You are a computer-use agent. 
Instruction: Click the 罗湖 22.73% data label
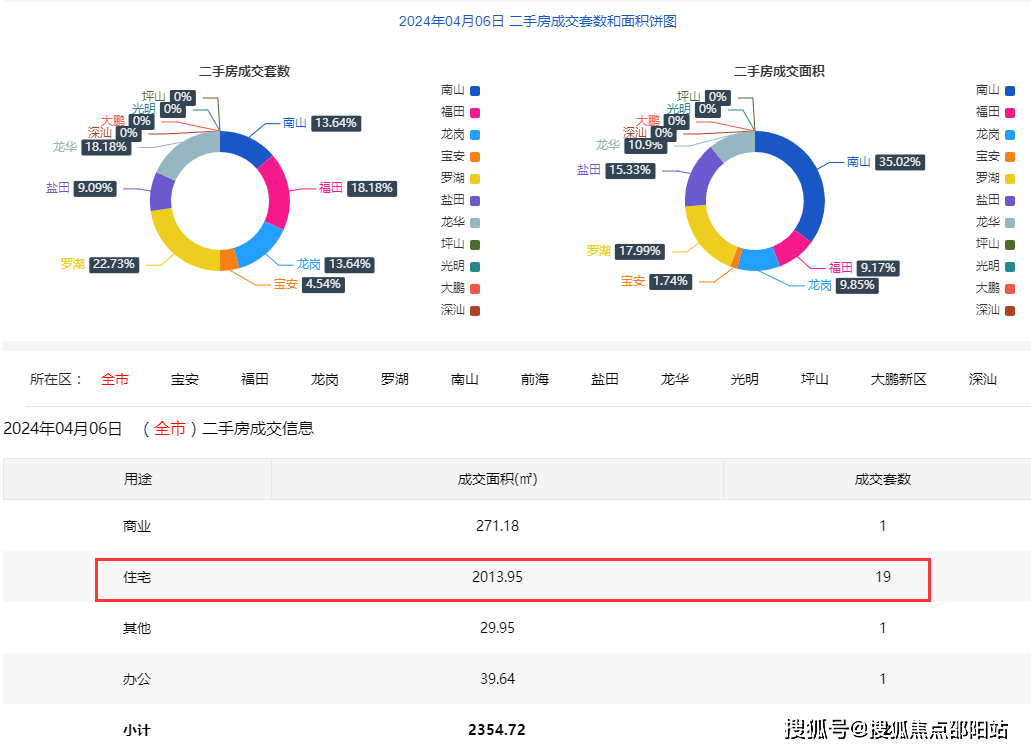click(99, 264)
